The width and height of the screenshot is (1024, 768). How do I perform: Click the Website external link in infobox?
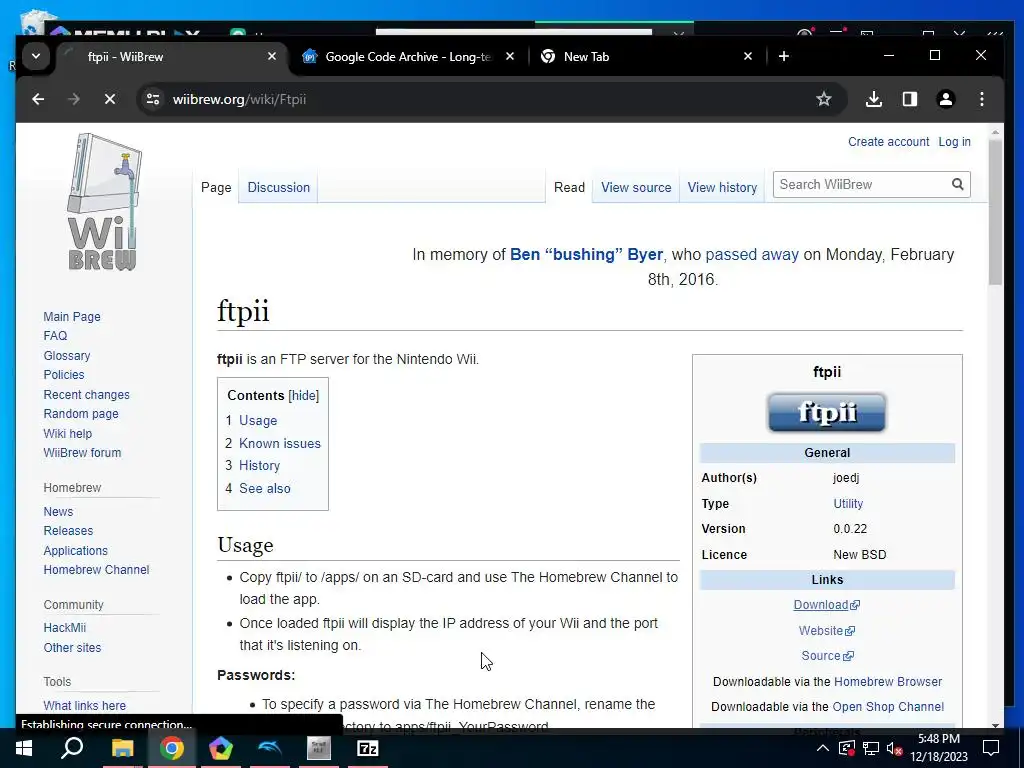click(826, 631)
